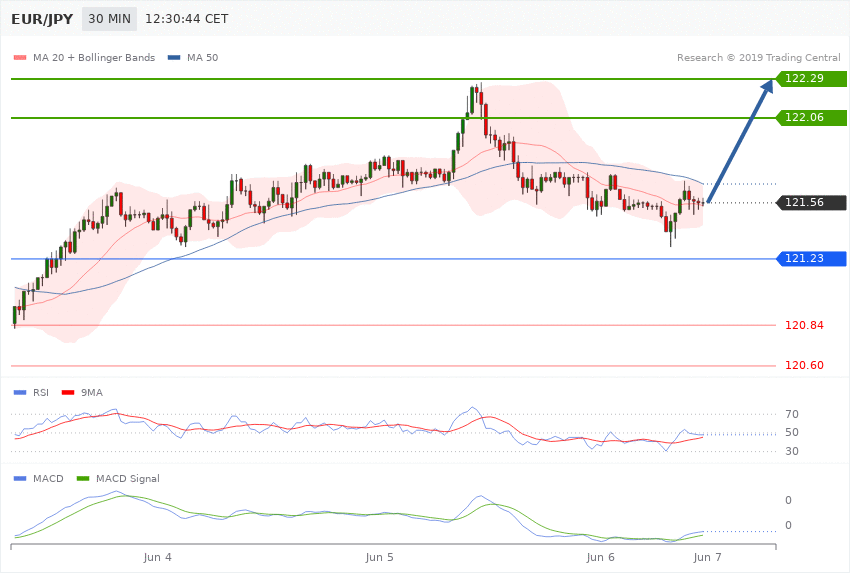
Task: Select the 122.29 resistance price tag
Action: pyautogui.click(x=811, y=79)
